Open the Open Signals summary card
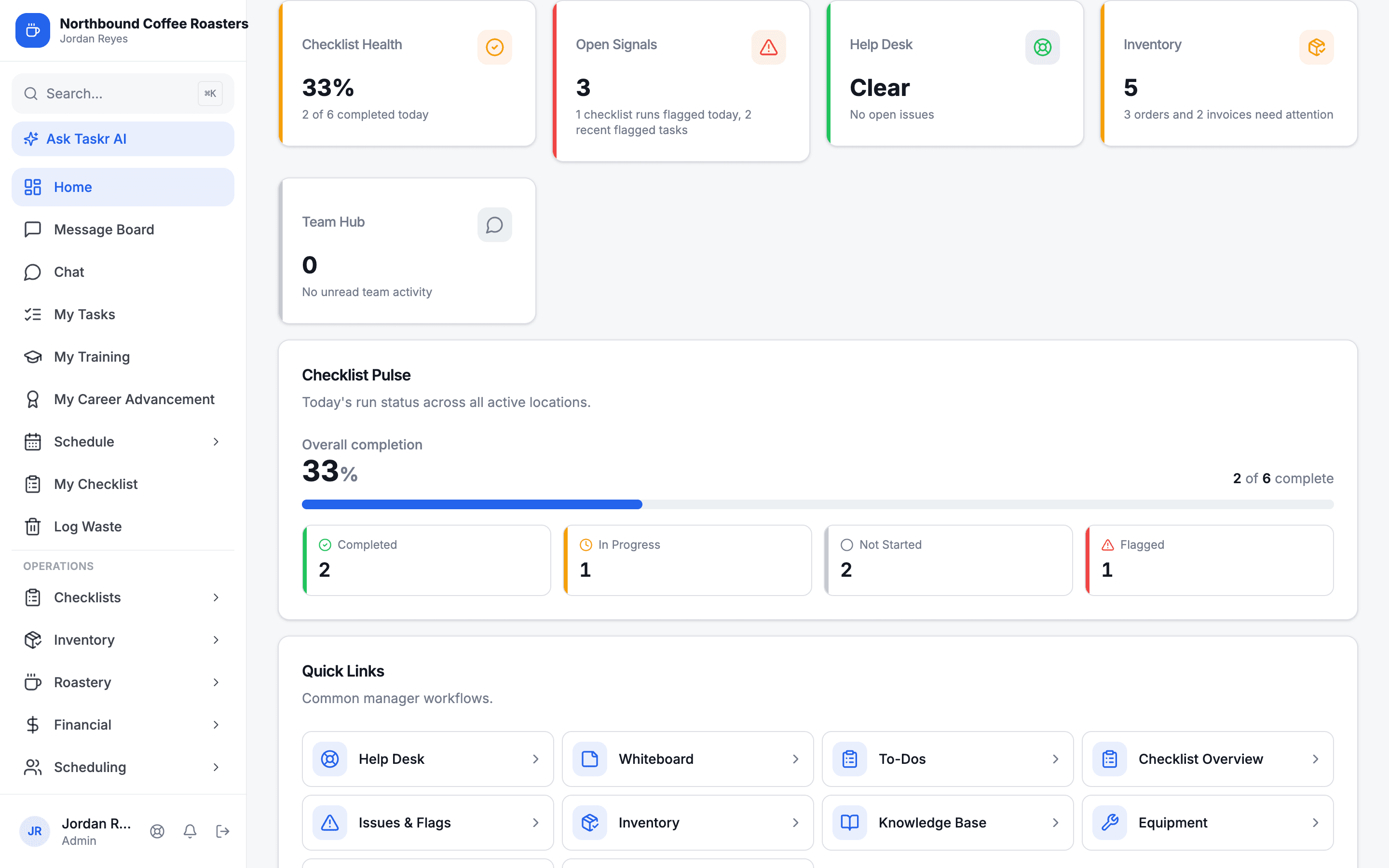 coord(681,81)
